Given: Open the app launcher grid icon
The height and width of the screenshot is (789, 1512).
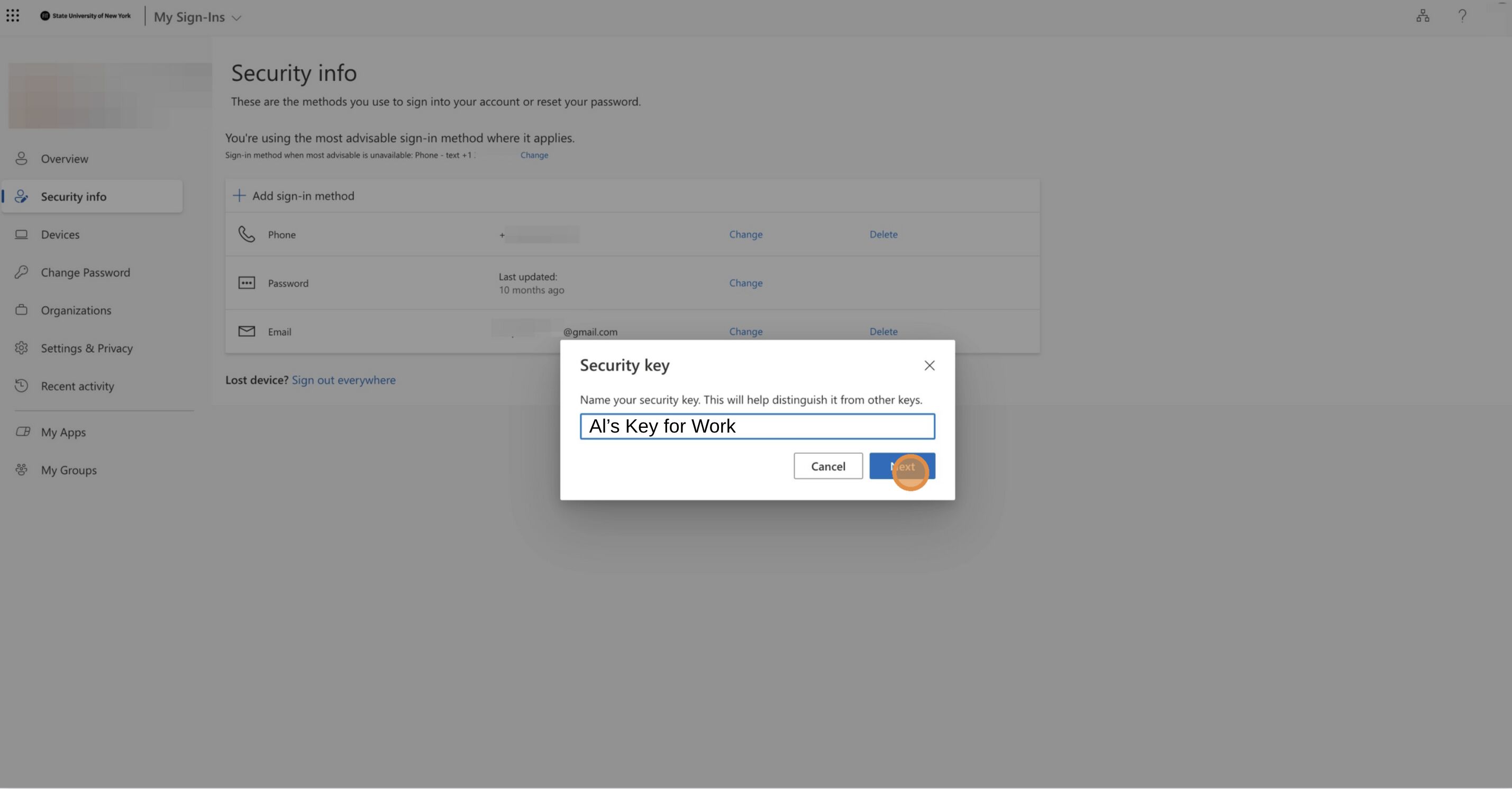Looking at the screenshot, I should click(13, 16).
